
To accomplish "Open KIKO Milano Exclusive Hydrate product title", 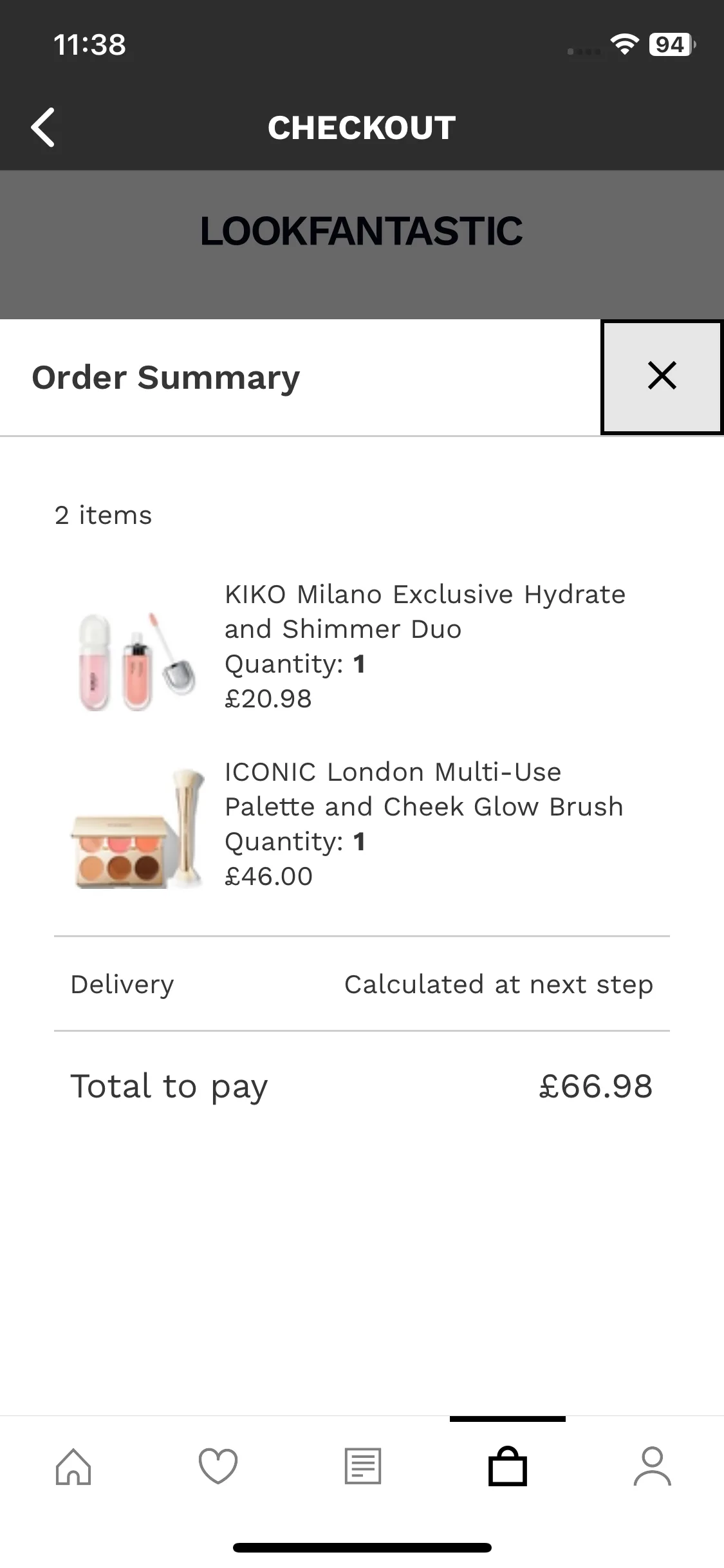I will [425, 611].
